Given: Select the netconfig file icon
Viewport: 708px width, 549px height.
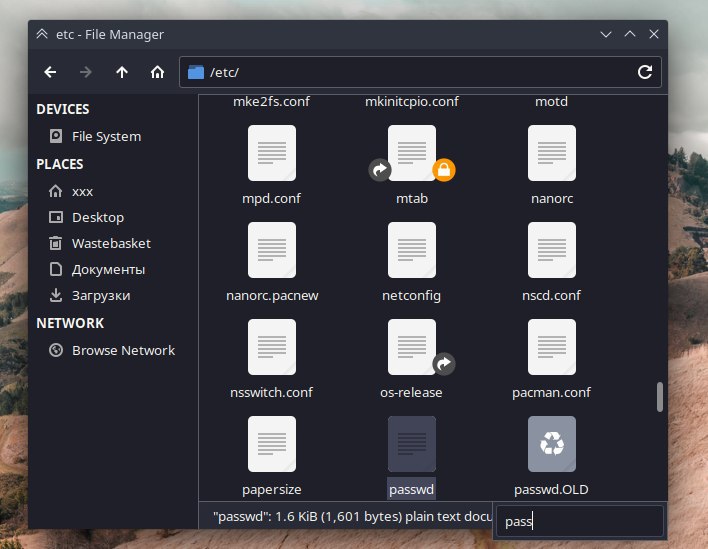Looking at the screenshot, I should pos(412,250).
